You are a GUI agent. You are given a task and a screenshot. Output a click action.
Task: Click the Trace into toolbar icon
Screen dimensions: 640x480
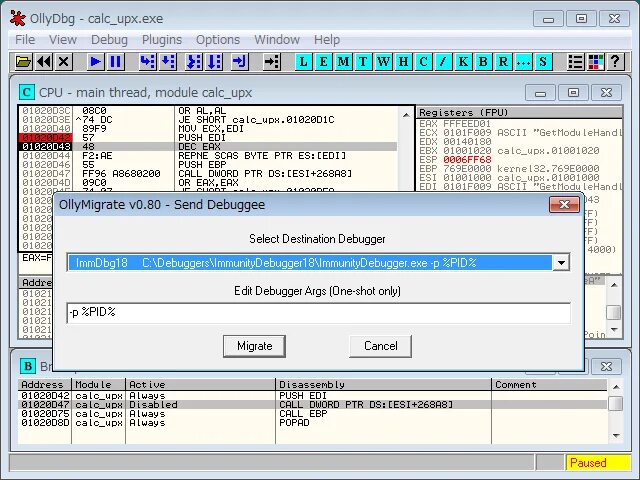click(x=193, y=62)
